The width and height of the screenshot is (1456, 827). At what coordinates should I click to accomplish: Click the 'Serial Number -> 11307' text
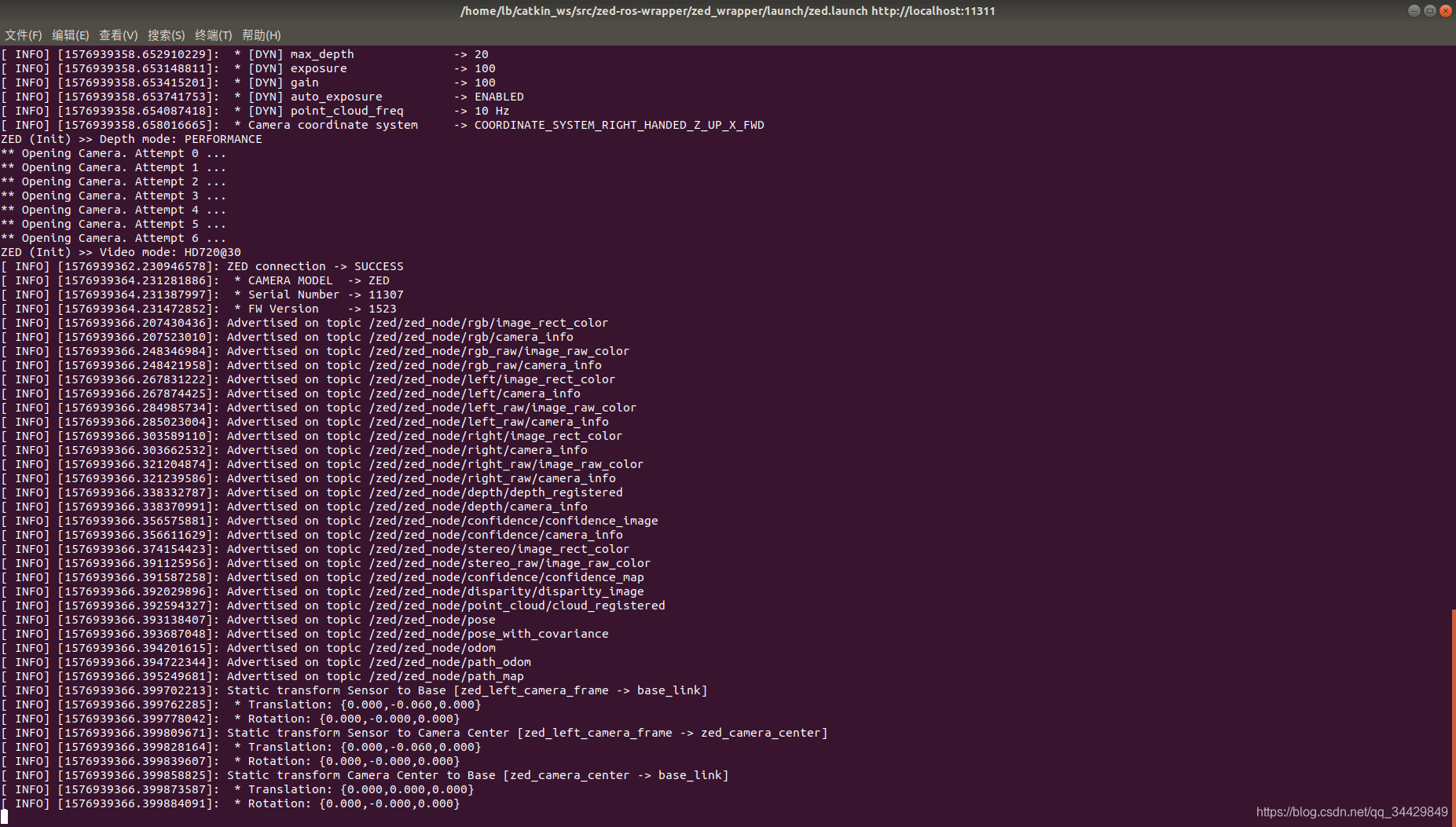tap(326, 295)
